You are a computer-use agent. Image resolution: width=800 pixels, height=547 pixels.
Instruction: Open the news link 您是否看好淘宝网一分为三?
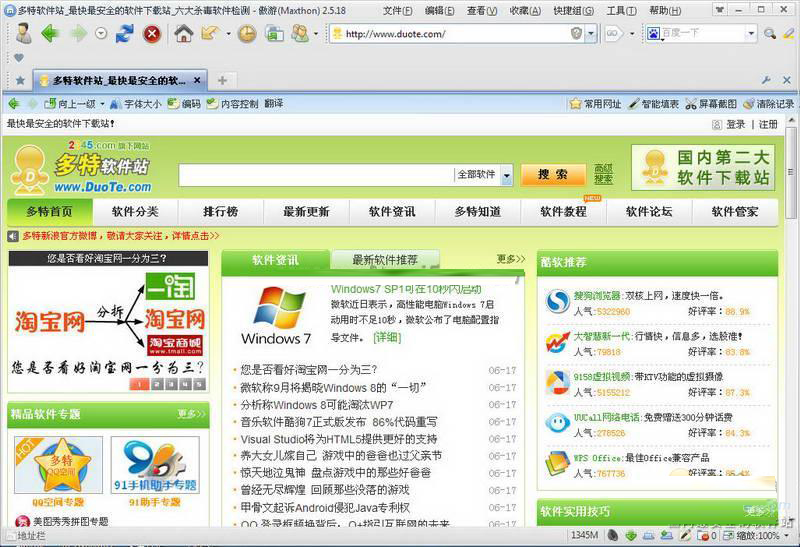pos(309,370)
